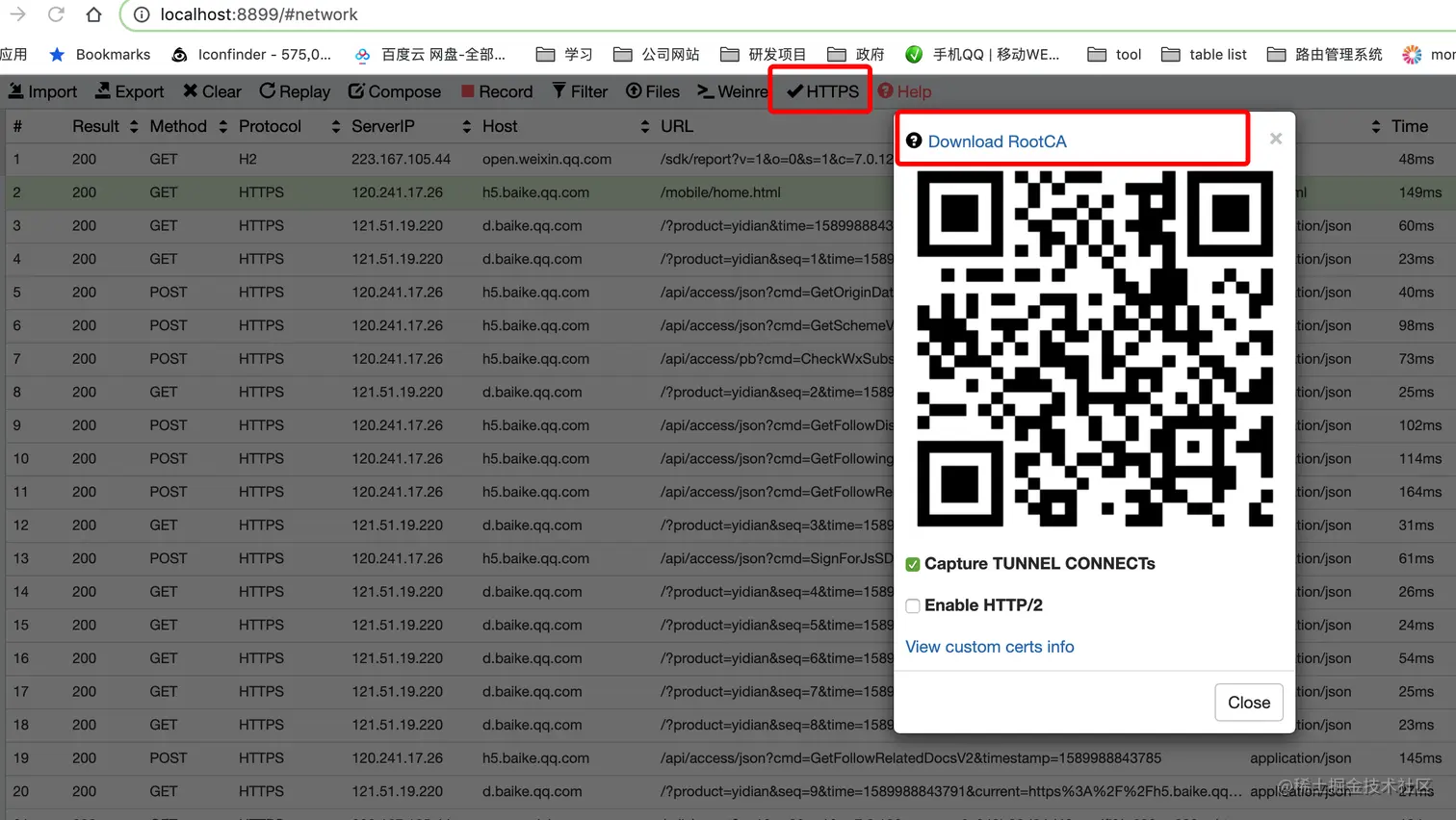Screen dimensions: 1456x820
Task: Dismiss the HTTPS dialog with the X
Action: click(1276, 139)
